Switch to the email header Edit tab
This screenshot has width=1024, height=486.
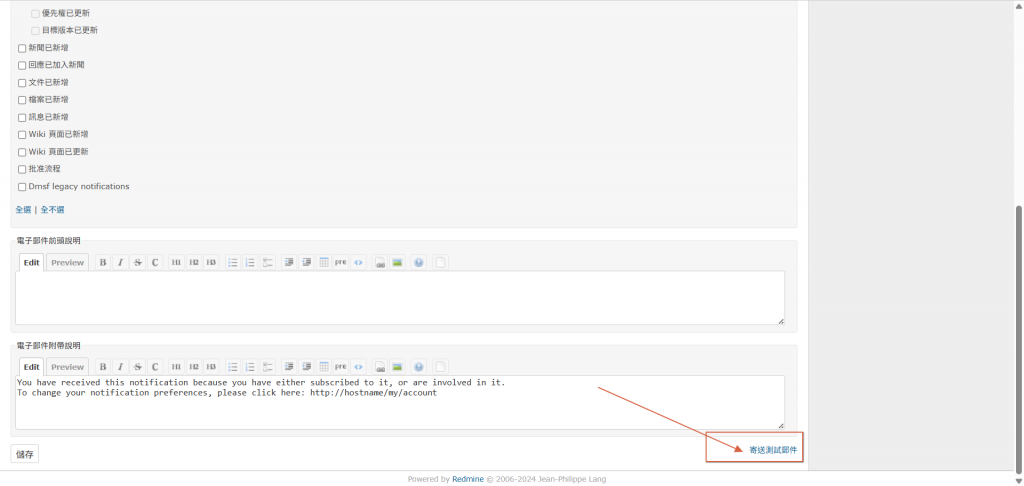click(31, 263)
